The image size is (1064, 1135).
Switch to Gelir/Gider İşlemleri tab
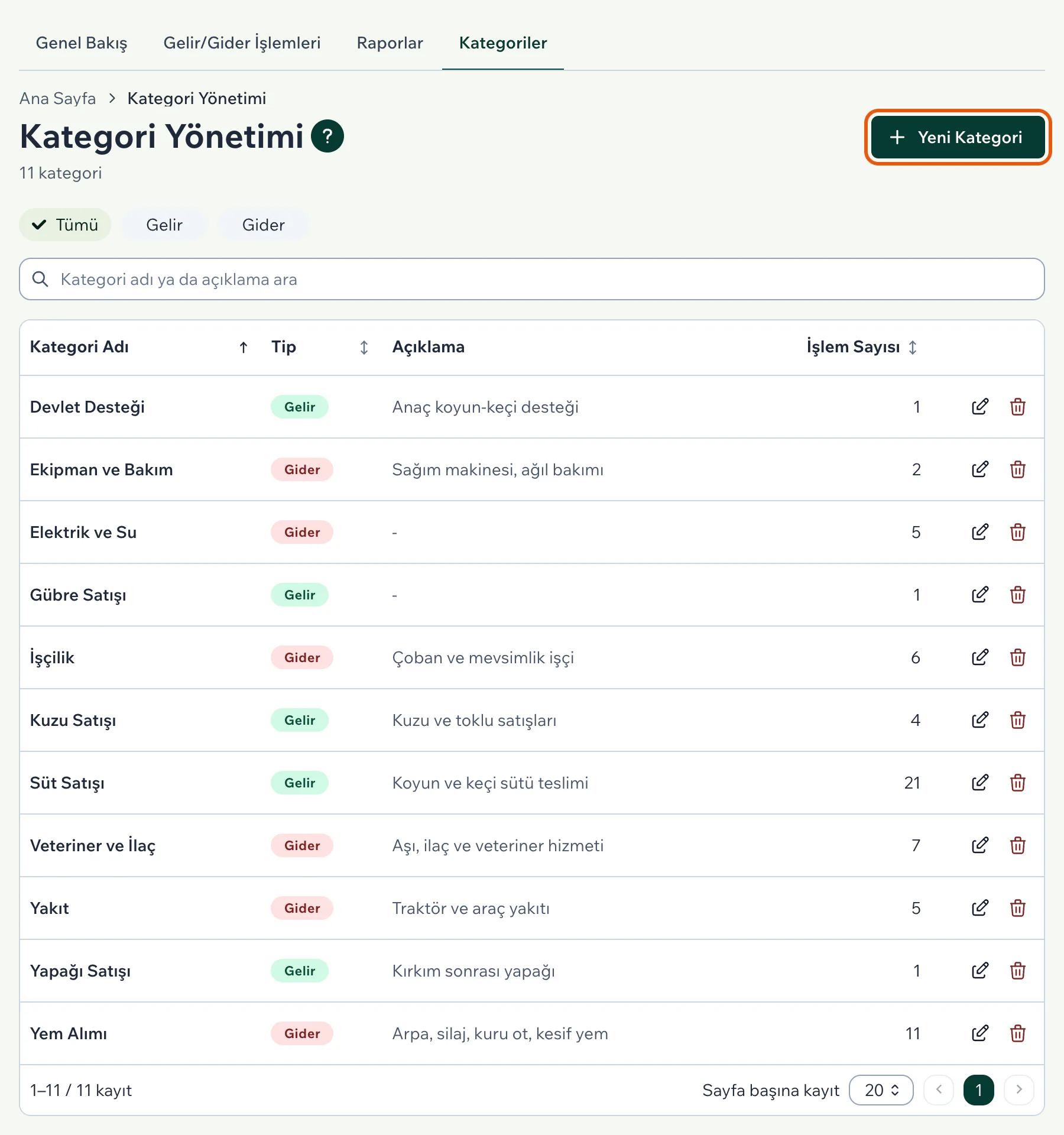pyautogui.click(x=242, y=43)
